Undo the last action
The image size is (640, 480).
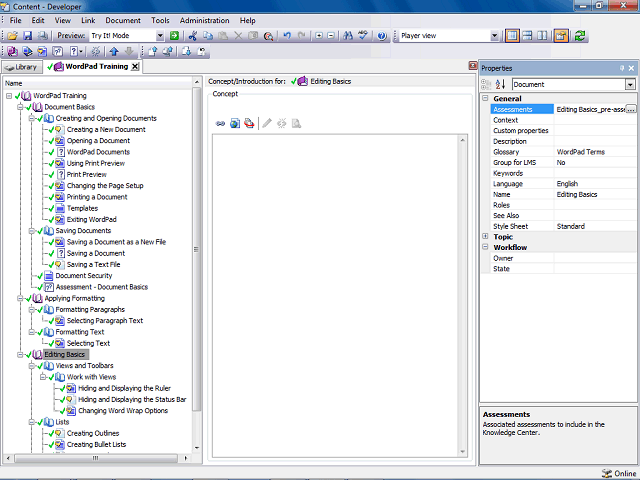pyautogui.click(x=287, y=36)
